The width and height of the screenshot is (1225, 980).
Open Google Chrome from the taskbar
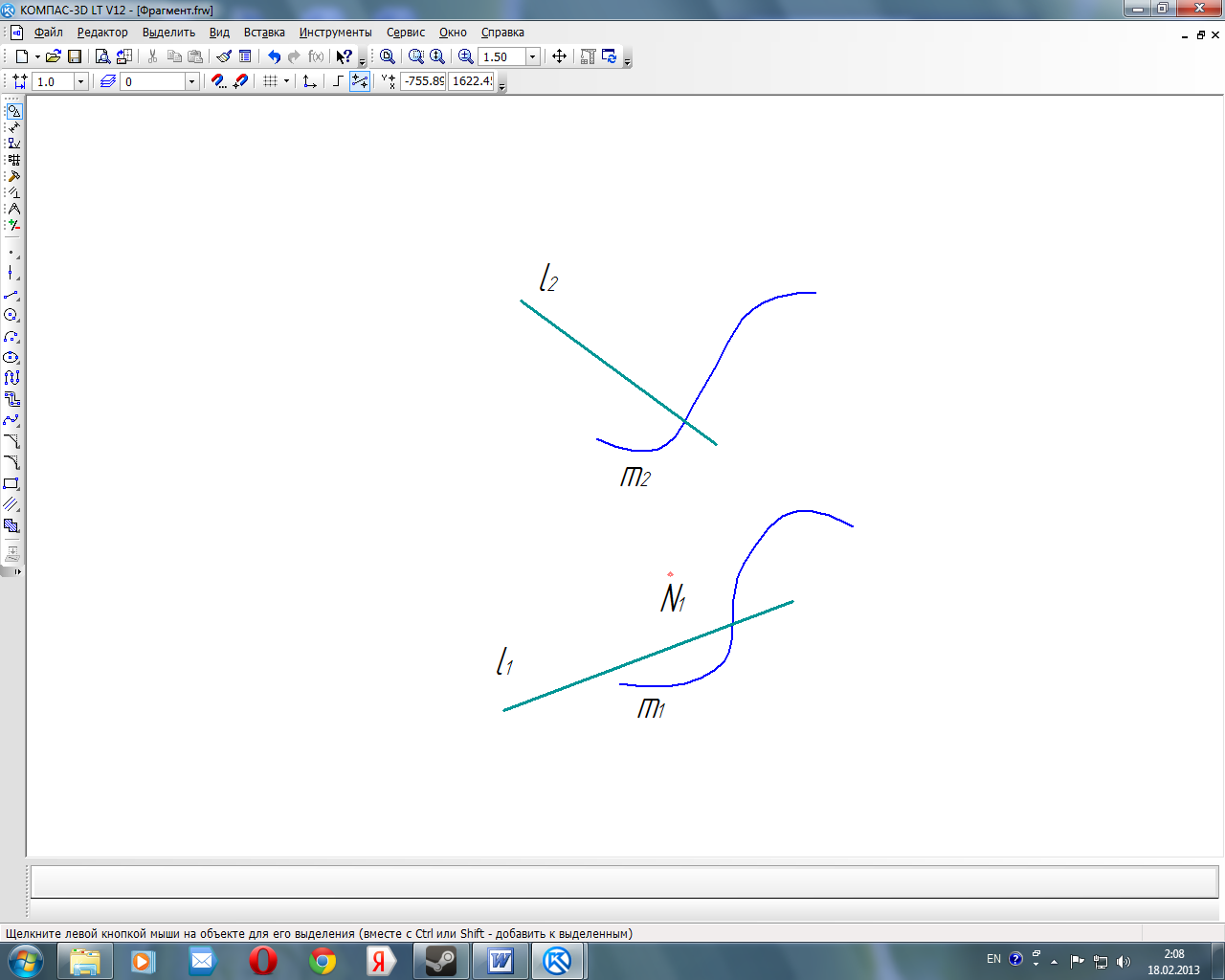[x=323, y=960]
